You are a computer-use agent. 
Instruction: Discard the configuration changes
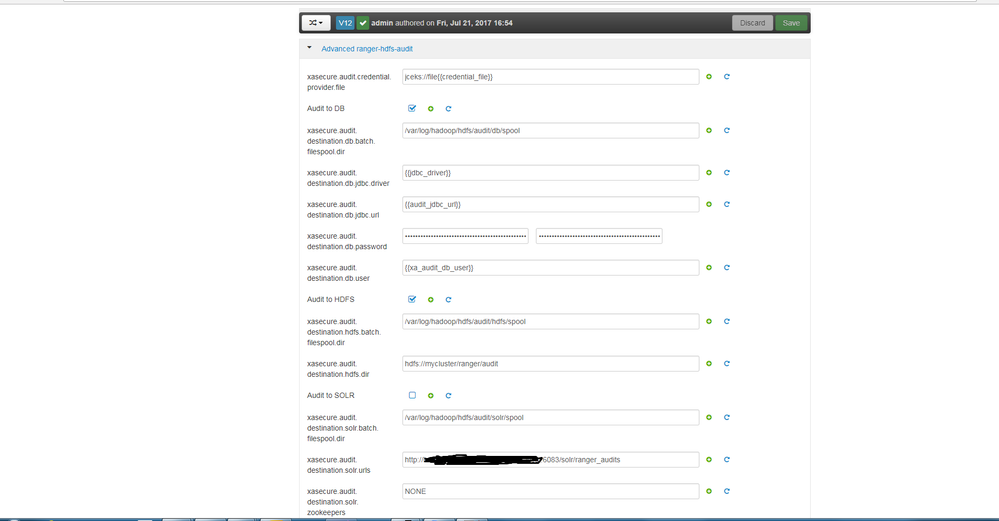click(x=752, y=23)
